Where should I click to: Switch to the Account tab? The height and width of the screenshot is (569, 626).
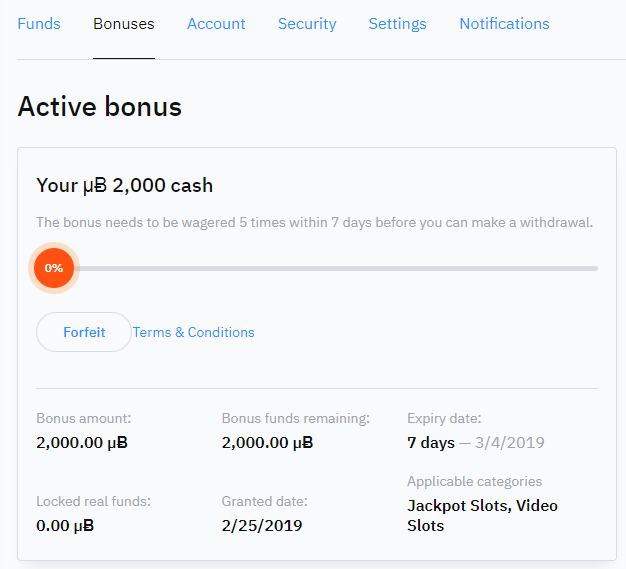(216, 23)
